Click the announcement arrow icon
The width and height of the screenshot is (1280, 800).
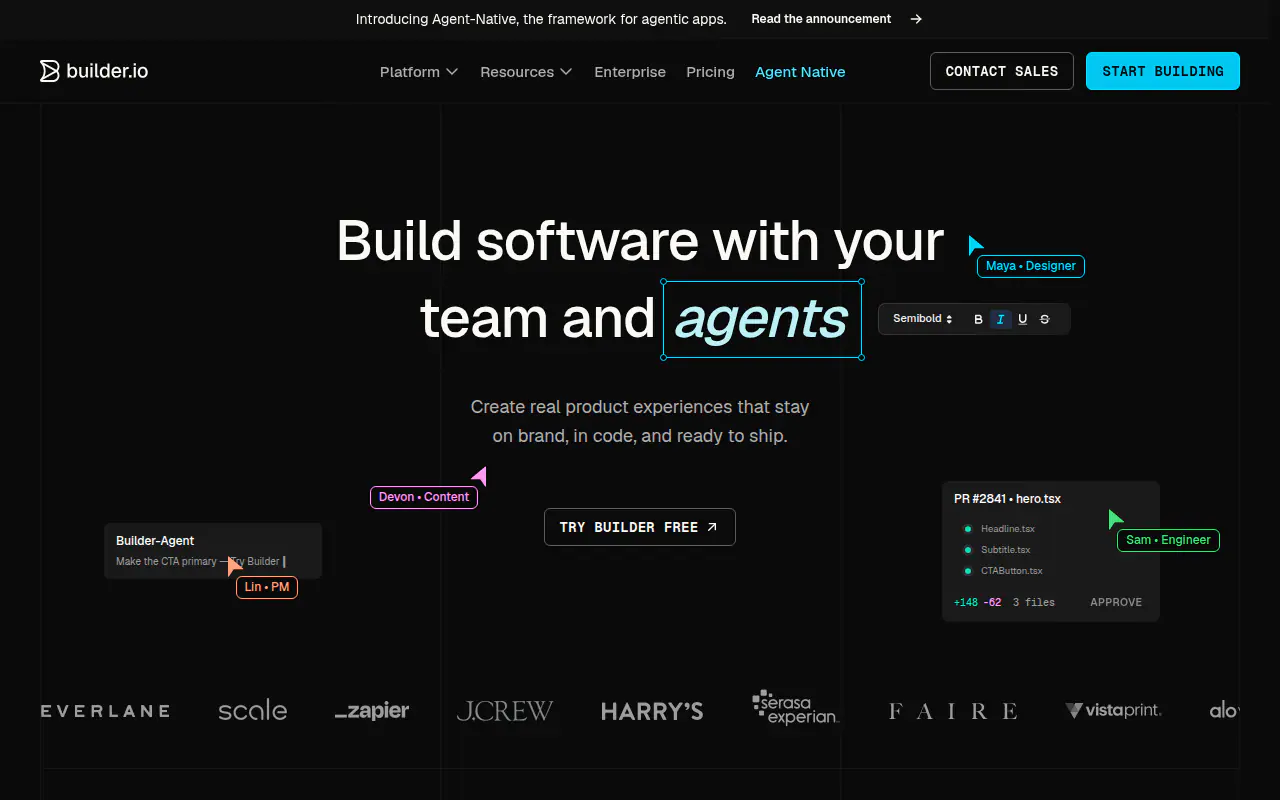click(917, 19)
